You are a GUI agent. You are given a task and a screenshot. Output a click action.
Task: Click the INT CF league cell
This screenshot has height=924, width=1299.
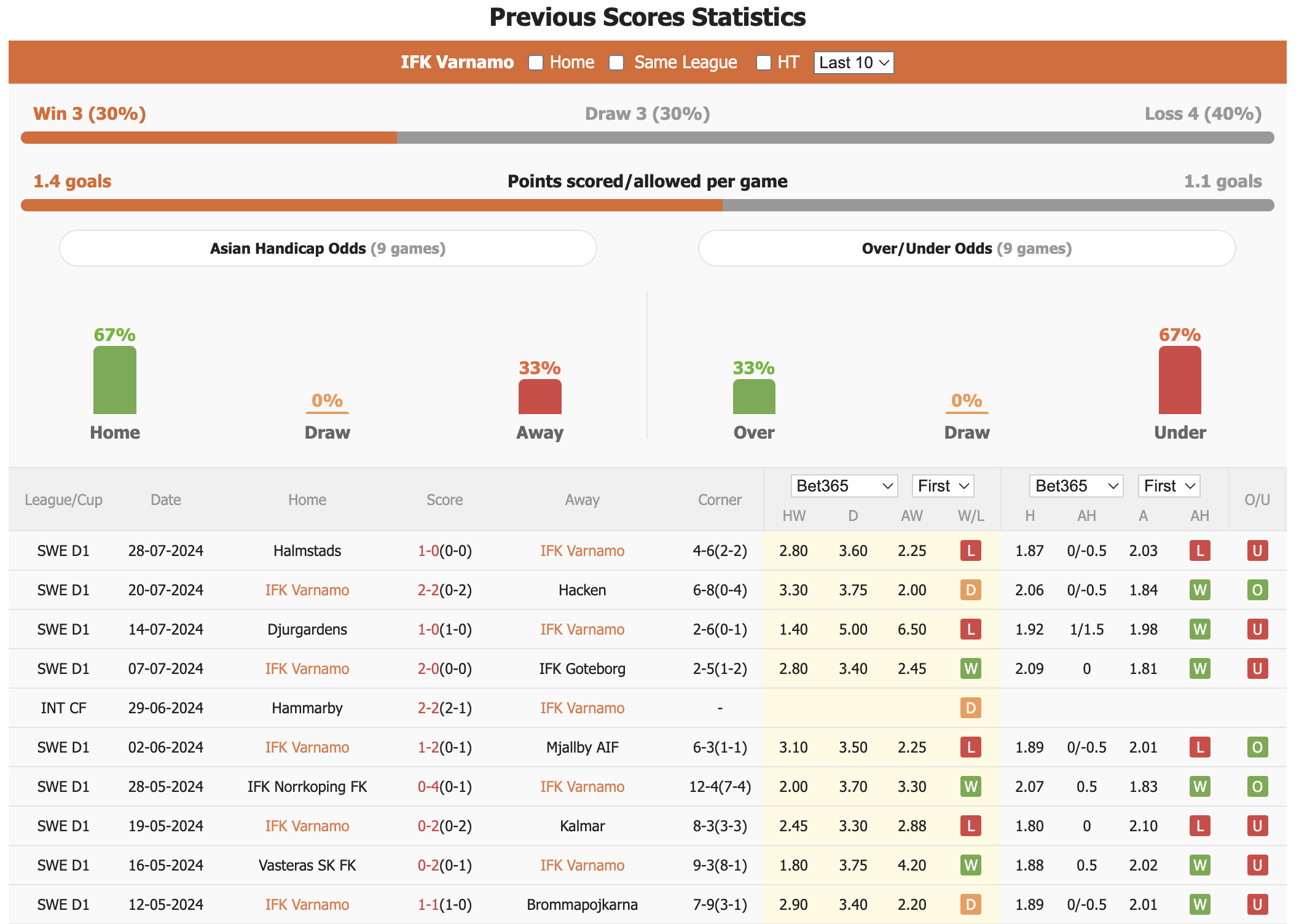point(63,708)
